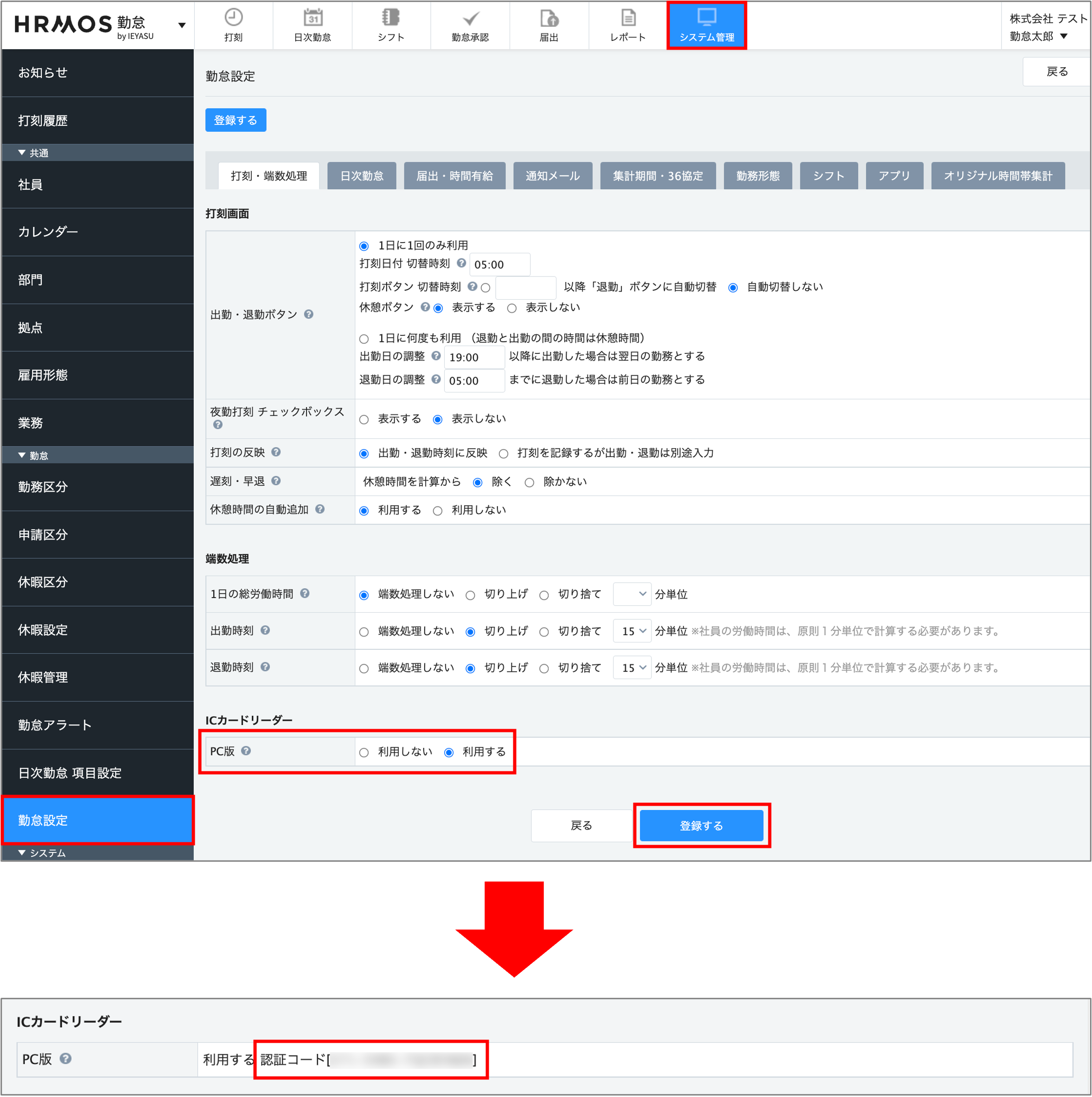Switch to the 通知メール settings tab
This screenshot has height=1097, width=1092.
pyautogui.click(x=552, y=175)
